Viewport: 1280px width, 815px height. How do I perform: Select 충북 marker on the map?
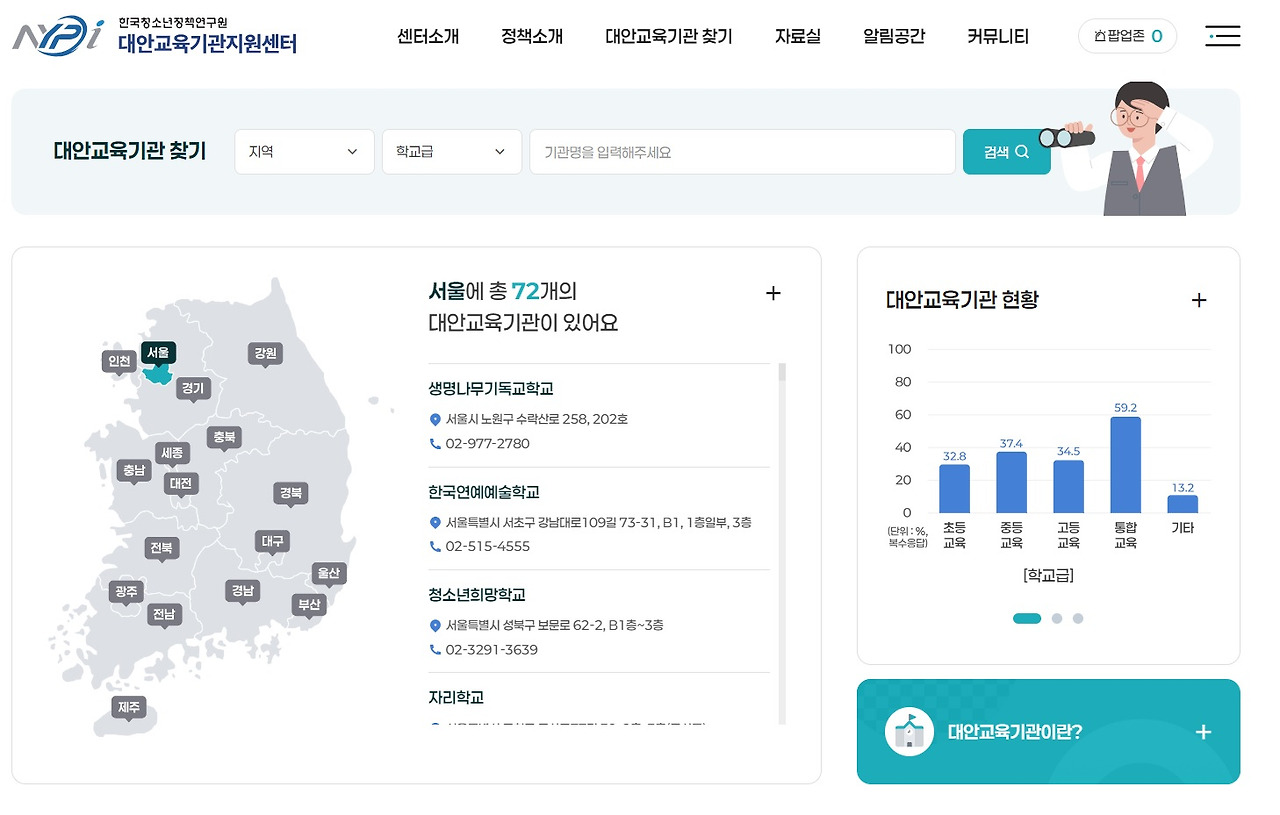224,438
